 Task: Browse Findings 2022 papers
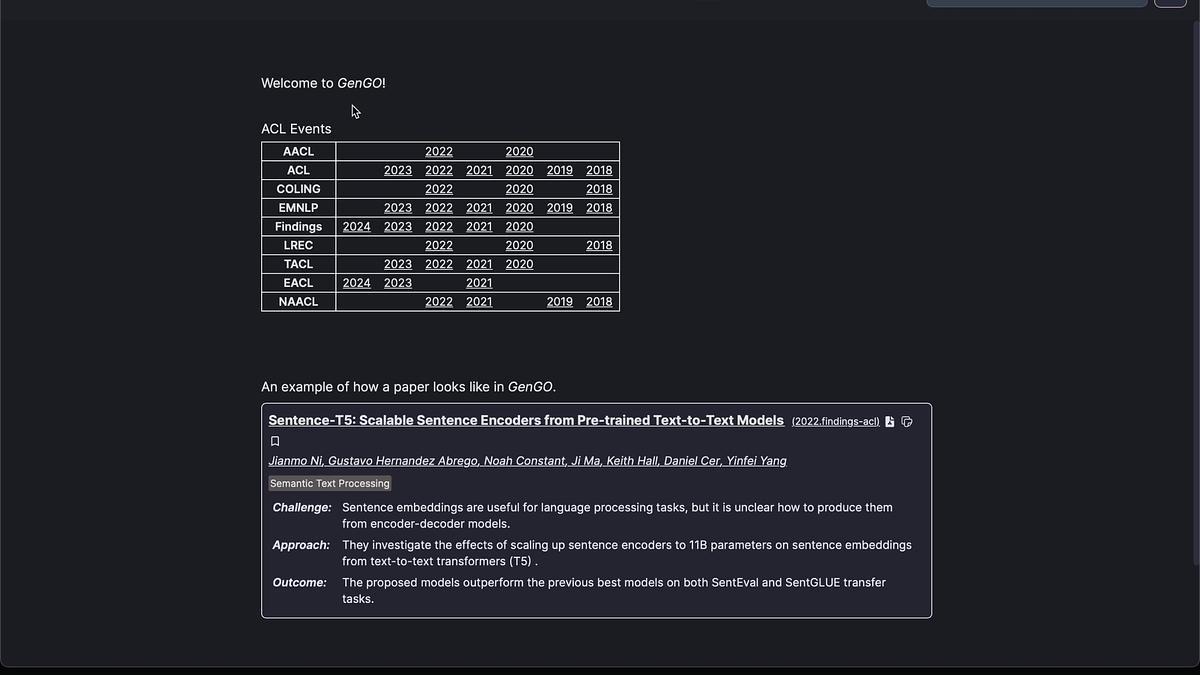(439, 227)
